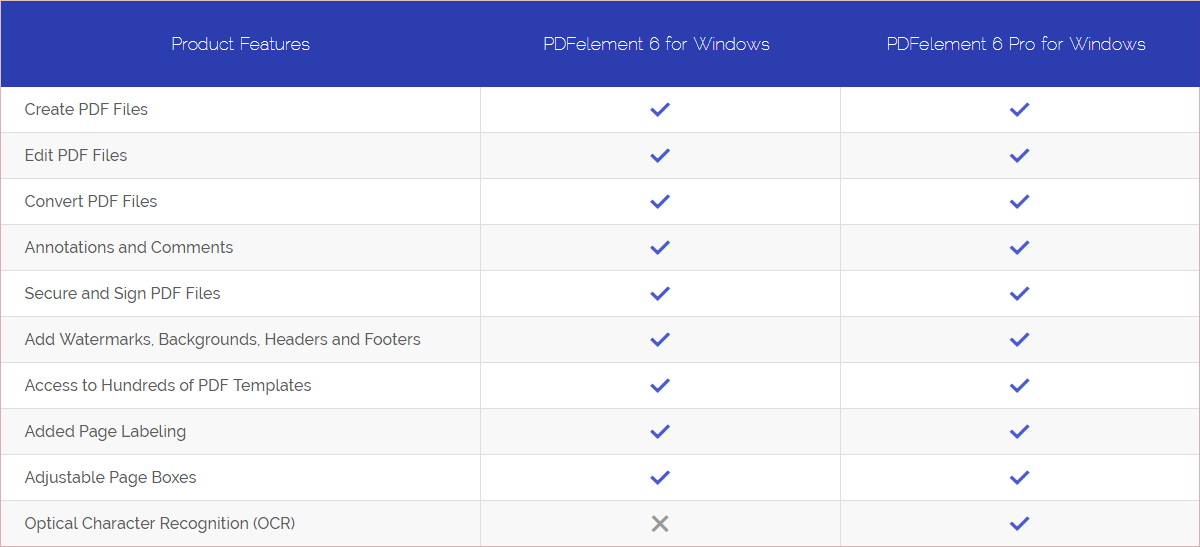Click watermarks row checkmark in Pro column
Image resolution: width=1200 pixels, height=547 pixels.
click(x=1020, y=340)
